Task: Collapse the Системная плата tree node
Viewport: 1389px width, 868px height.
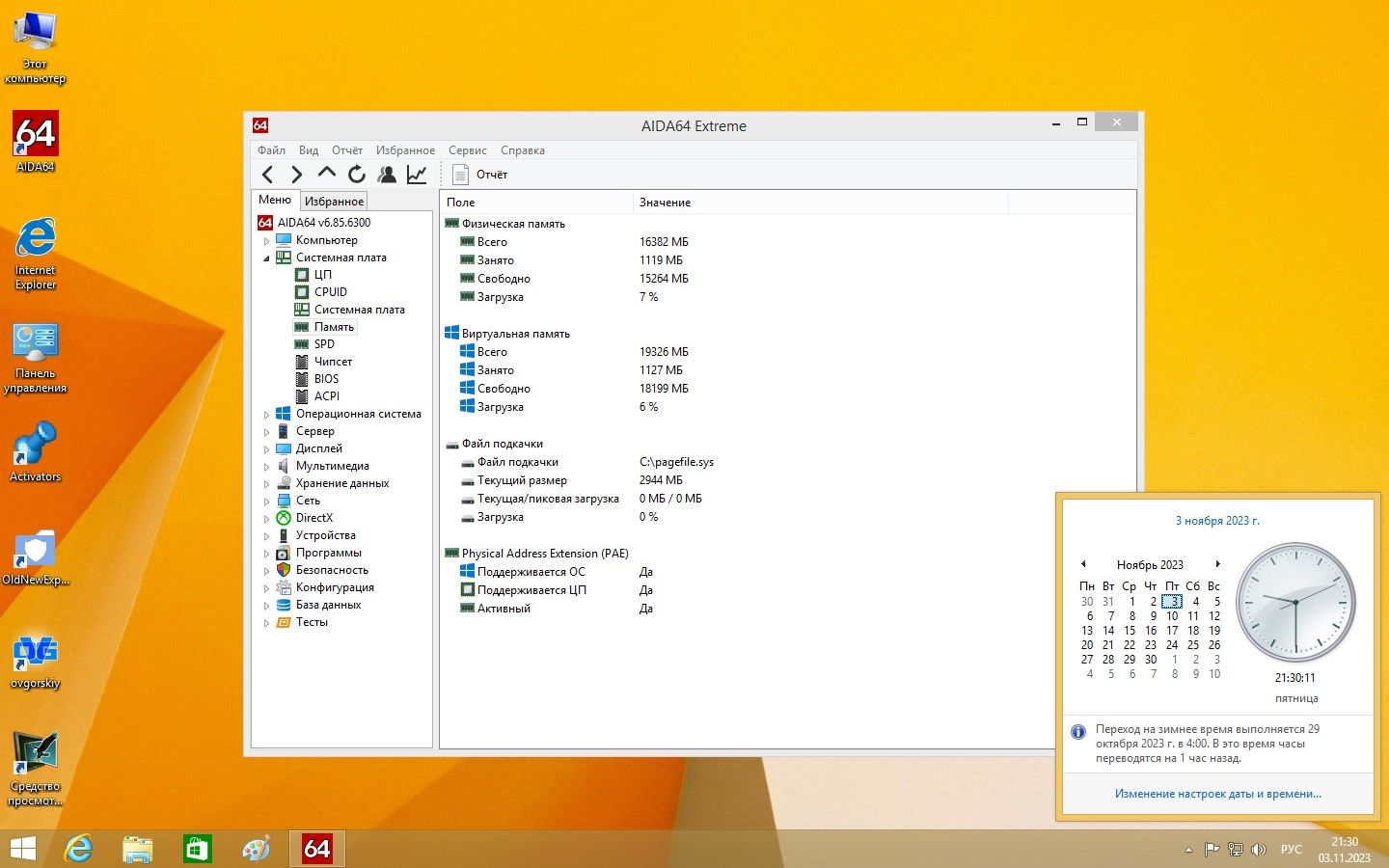Action: 267,258
